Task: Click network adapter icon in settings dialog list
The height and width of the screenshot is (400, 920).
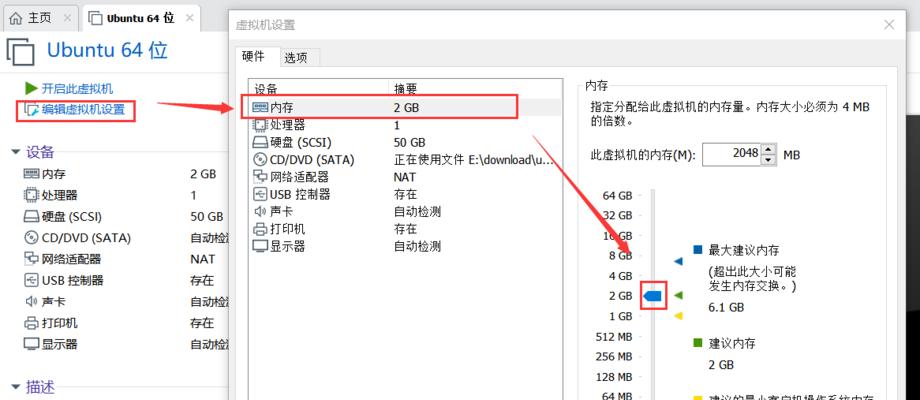Action: (x=261, y=177)
